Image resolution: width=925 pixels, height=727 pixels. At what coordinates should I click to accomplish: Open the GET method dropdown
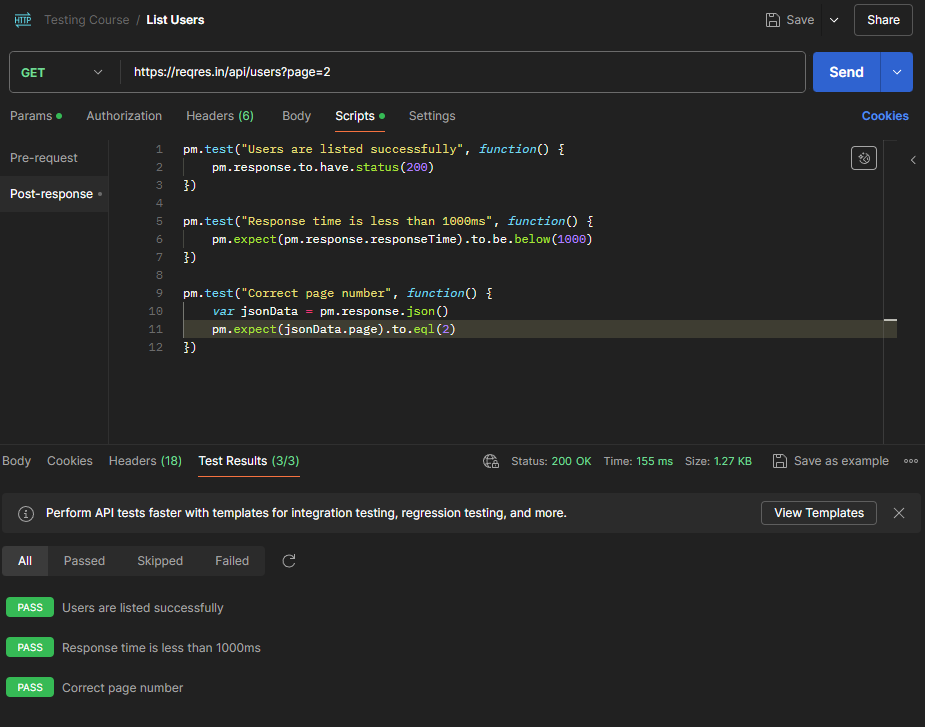(x=62, y=72)
